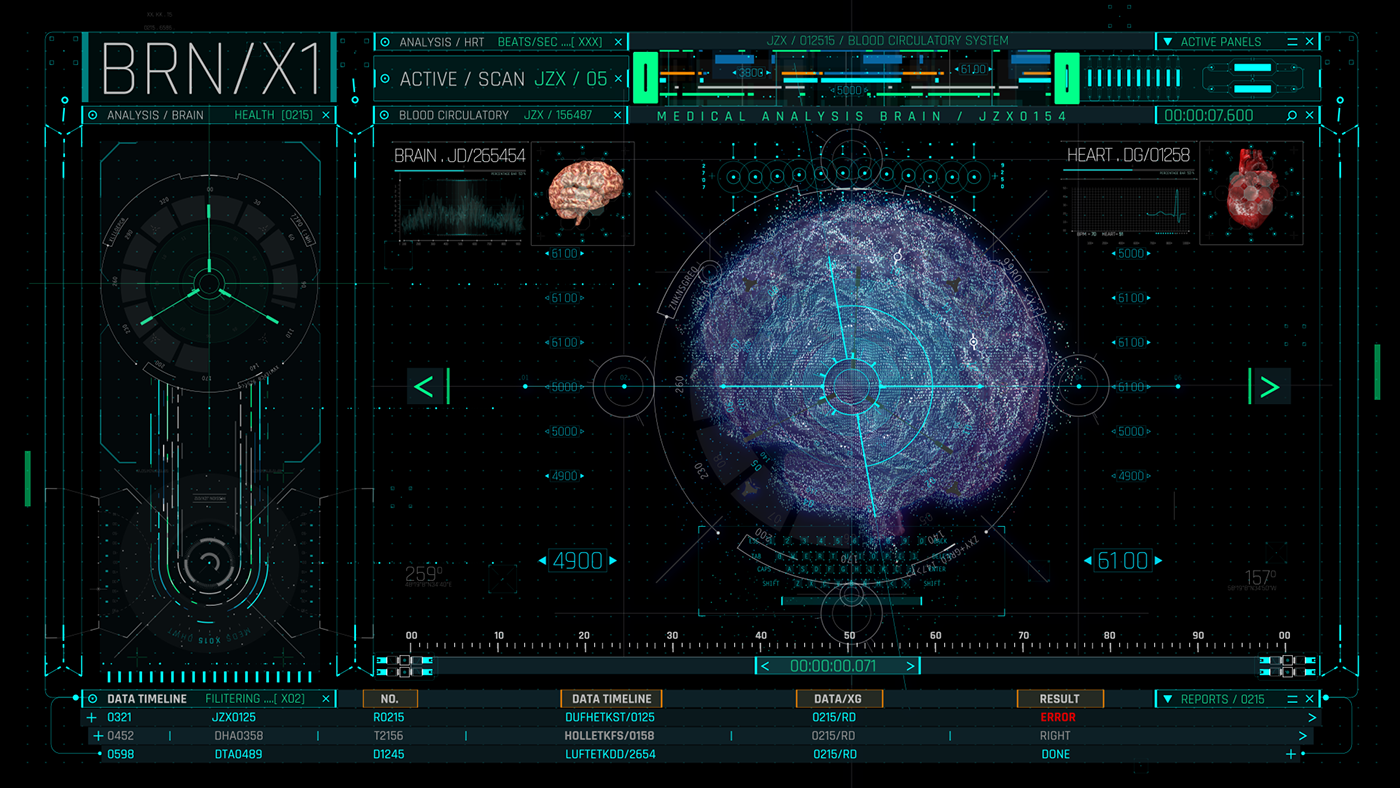The width and height of the screenshot is (1400, 788).
Task: Toggle the upper cyan pill in Active Panels
Action: tap(1252, 68)
